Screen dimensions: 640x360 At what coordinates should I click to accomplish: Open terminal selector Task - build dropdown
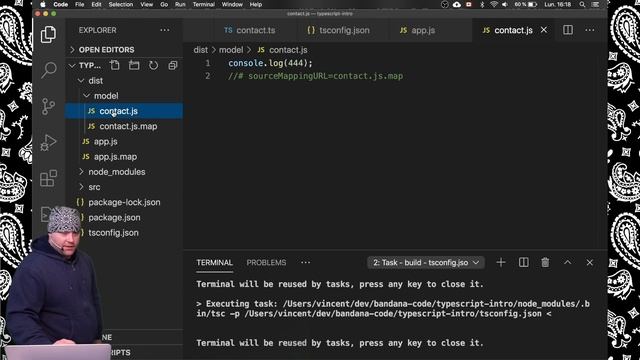(x=426, y=262)
